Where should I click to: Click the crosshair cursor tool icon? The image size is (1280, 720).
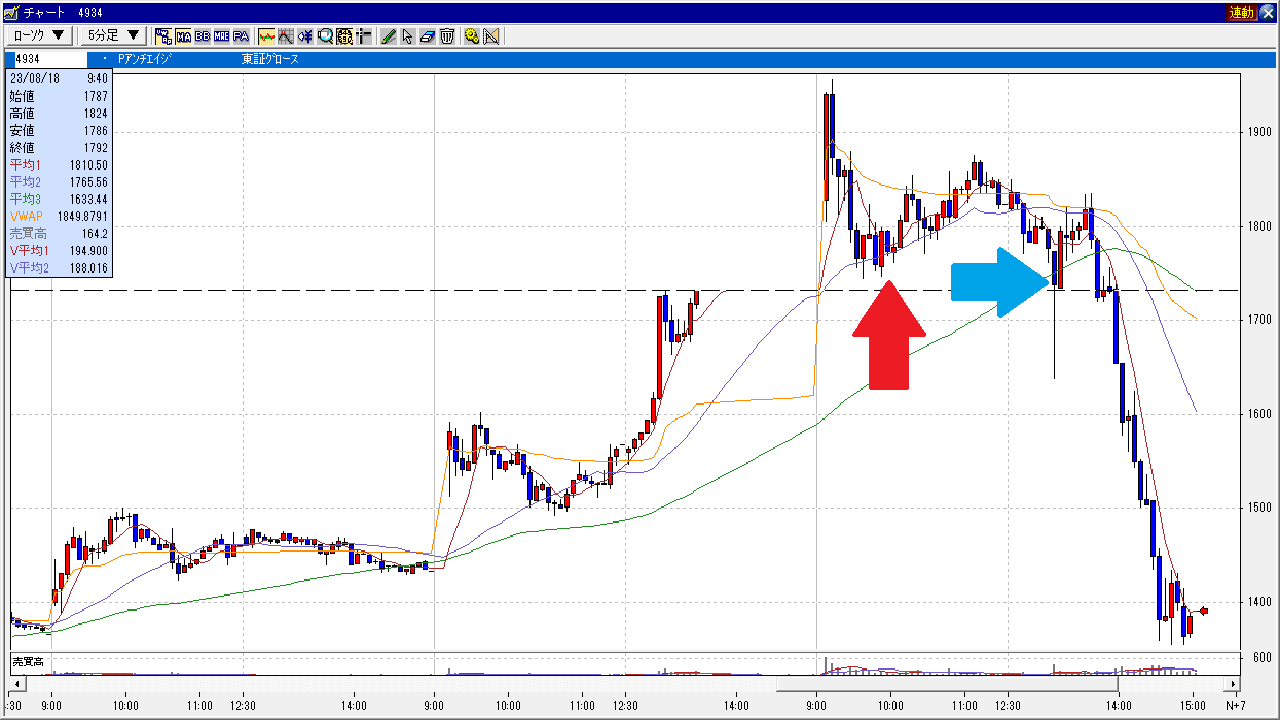click(364, 37)
